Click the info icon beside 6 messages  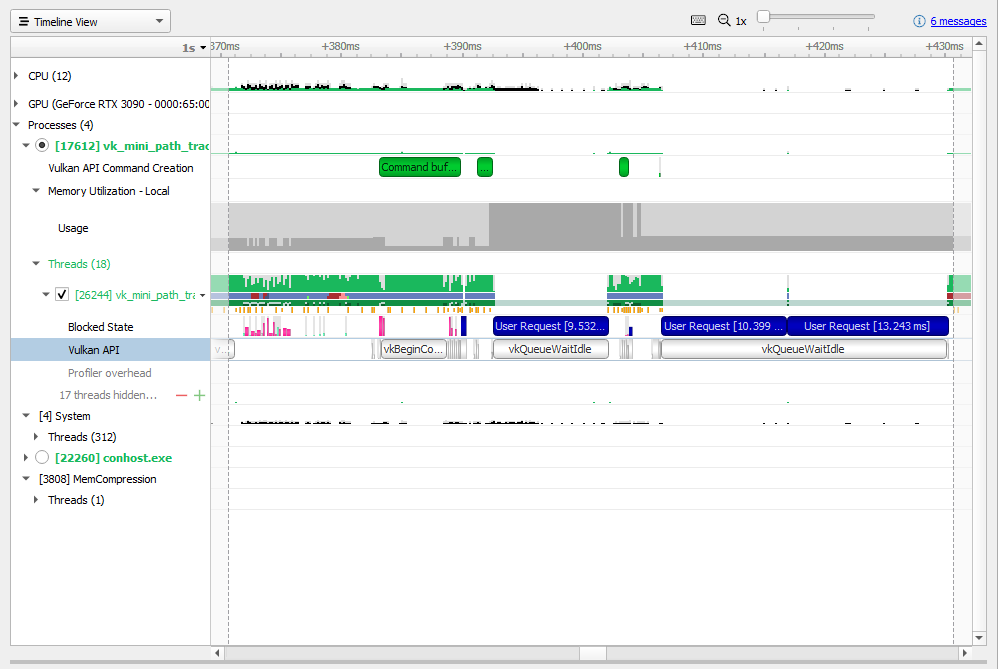pyautogui.click(x=919, y=21)
